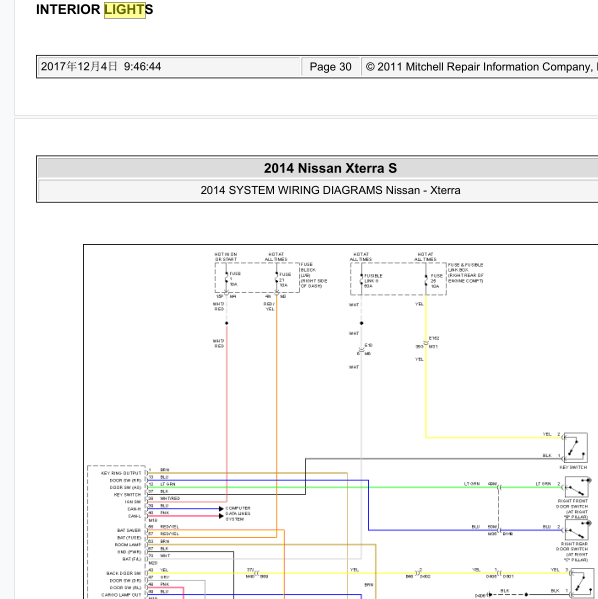This screenshot has width=598, height=599.
Task: Click the key switch symbol on right side
Action: (575, 448)
